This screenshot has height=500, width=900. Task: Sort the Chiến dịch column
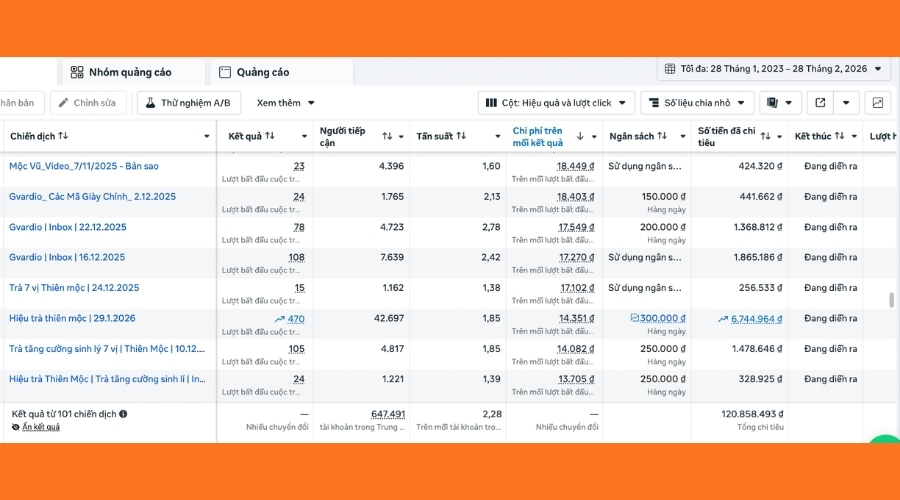(63, 136)
